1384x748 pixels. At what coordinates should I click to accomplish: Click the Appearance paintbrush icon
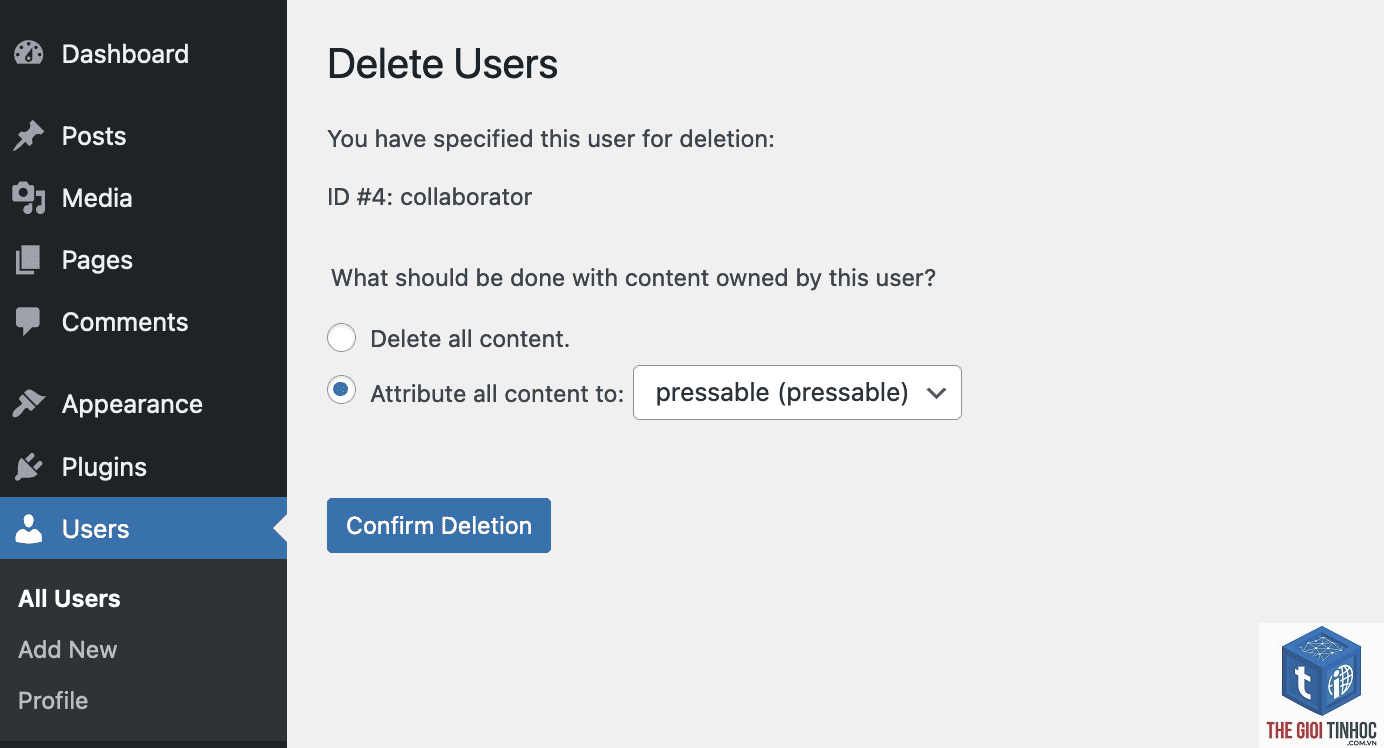point(29,404)
